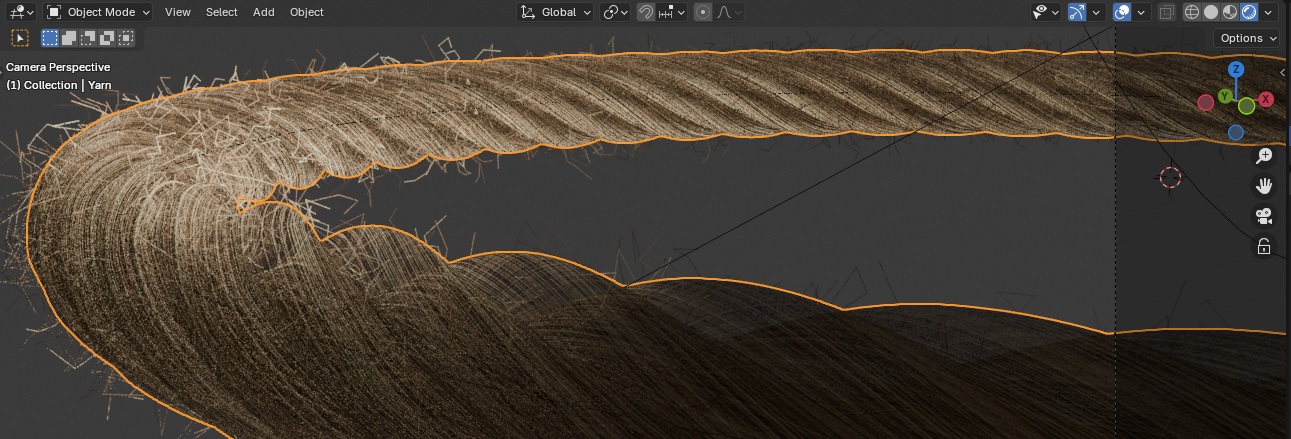Open the Select menu
Image resolution: width=1291 pixels, height=439 pixels.
click(x=222, y=12)
